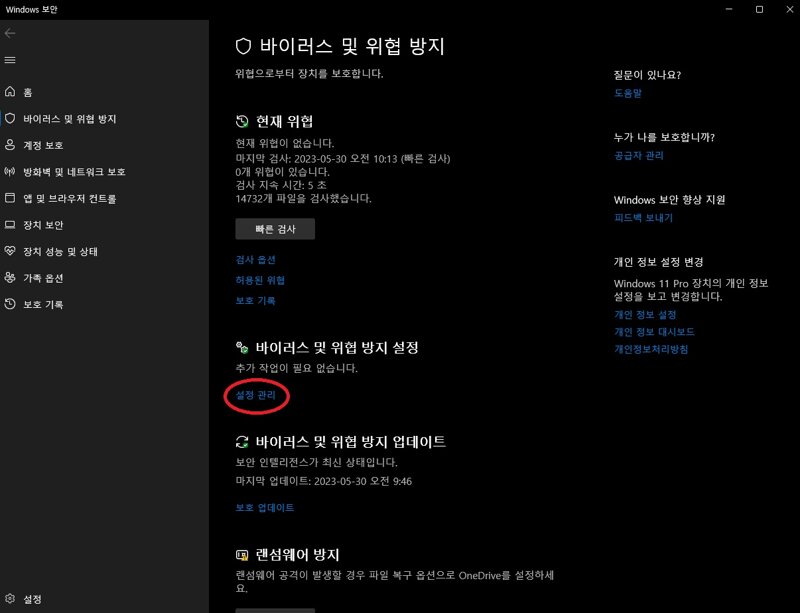Select 장치 보안 menu item

tap(43, 225)
